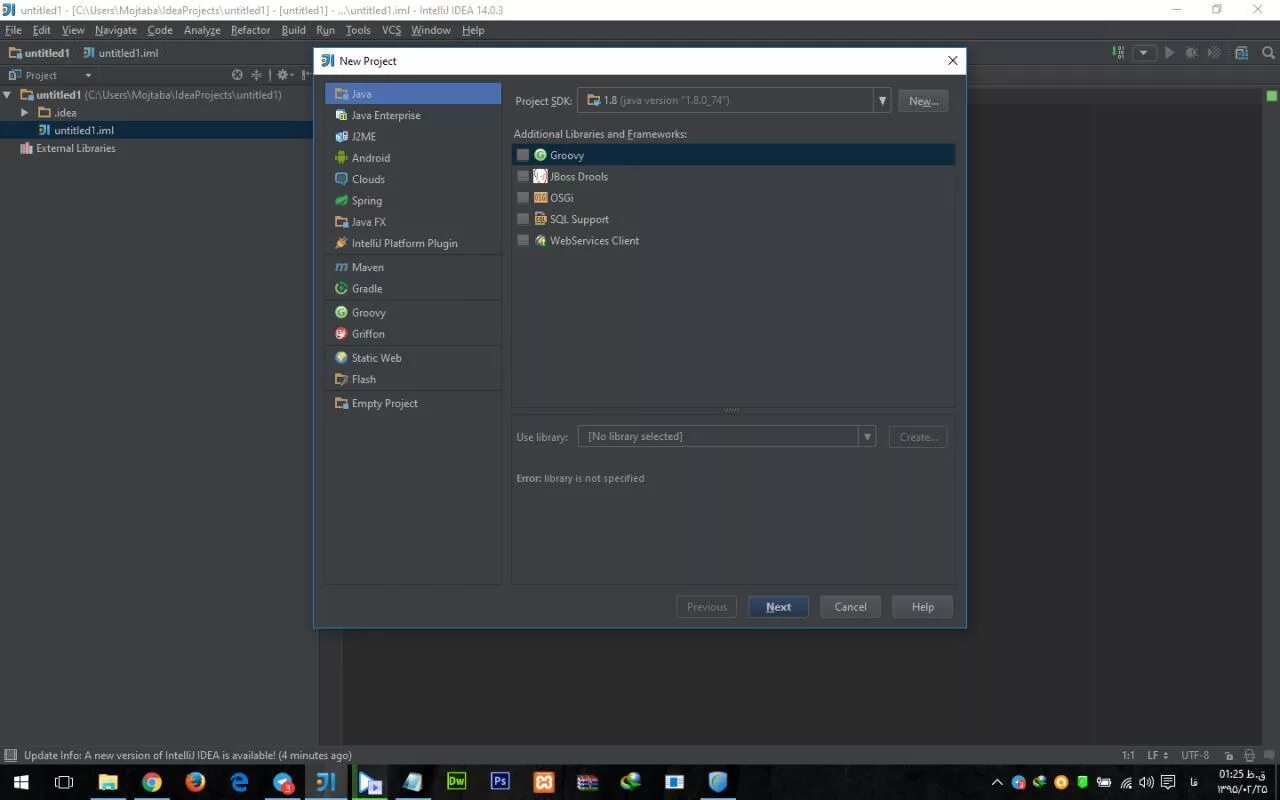Click Make Project build icon in toolbar

click(x=1118, y=53)
